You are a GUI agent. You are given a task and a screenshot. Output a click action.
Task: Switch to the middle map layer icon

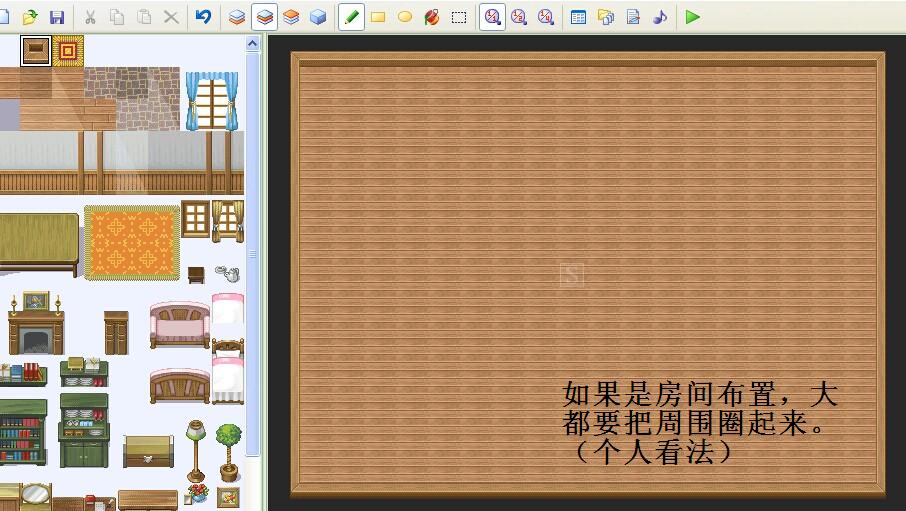tap(264, 17)
